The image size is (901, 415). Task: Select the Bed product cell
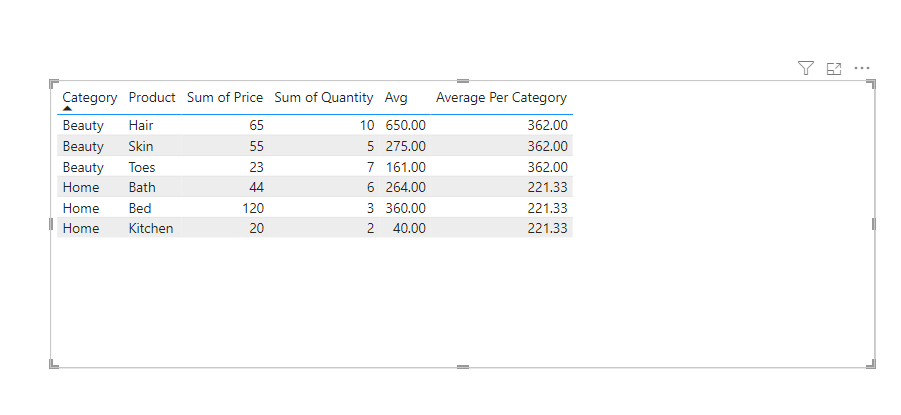click(x=140, y=208)
